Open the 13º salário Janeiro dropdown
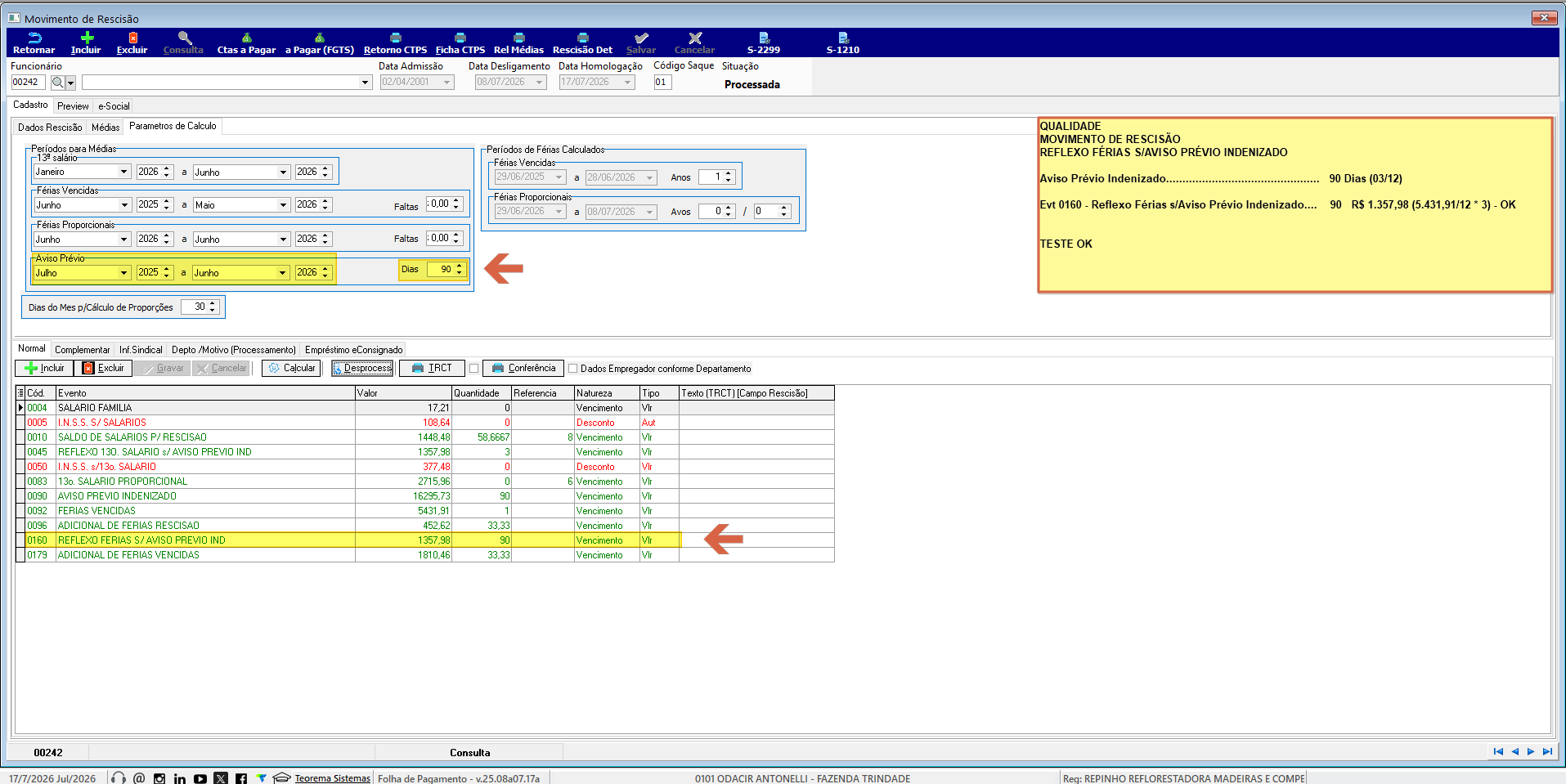 [x=124, y=172]
